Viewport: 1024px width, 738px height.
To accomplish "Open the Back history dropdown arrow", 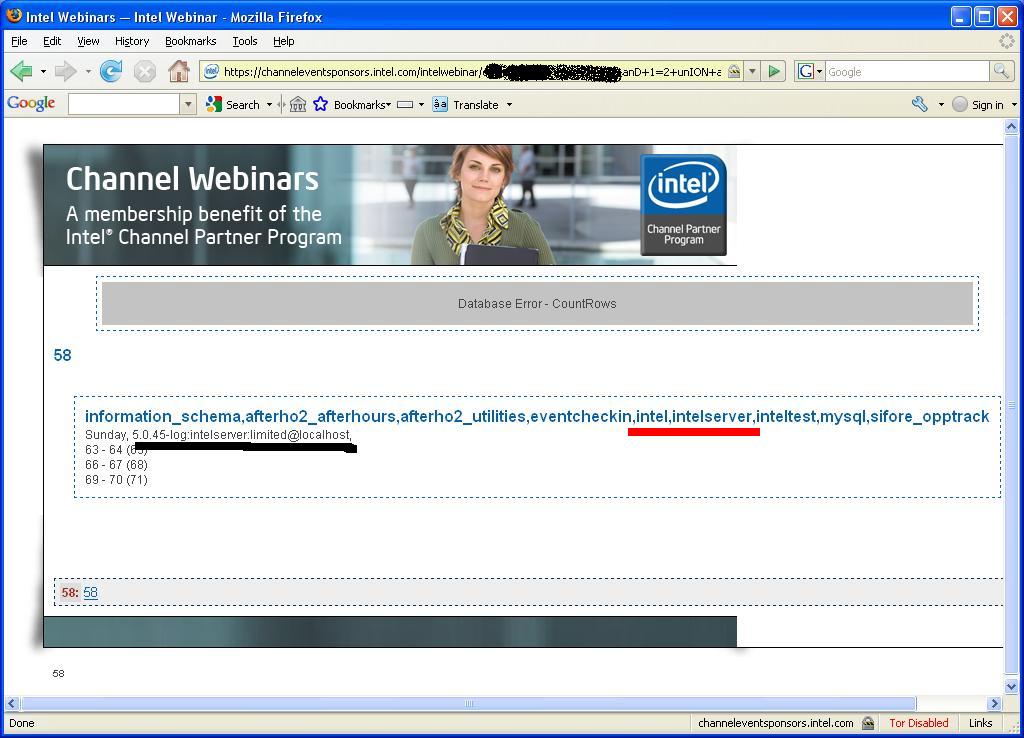I will tap(43, 71).
